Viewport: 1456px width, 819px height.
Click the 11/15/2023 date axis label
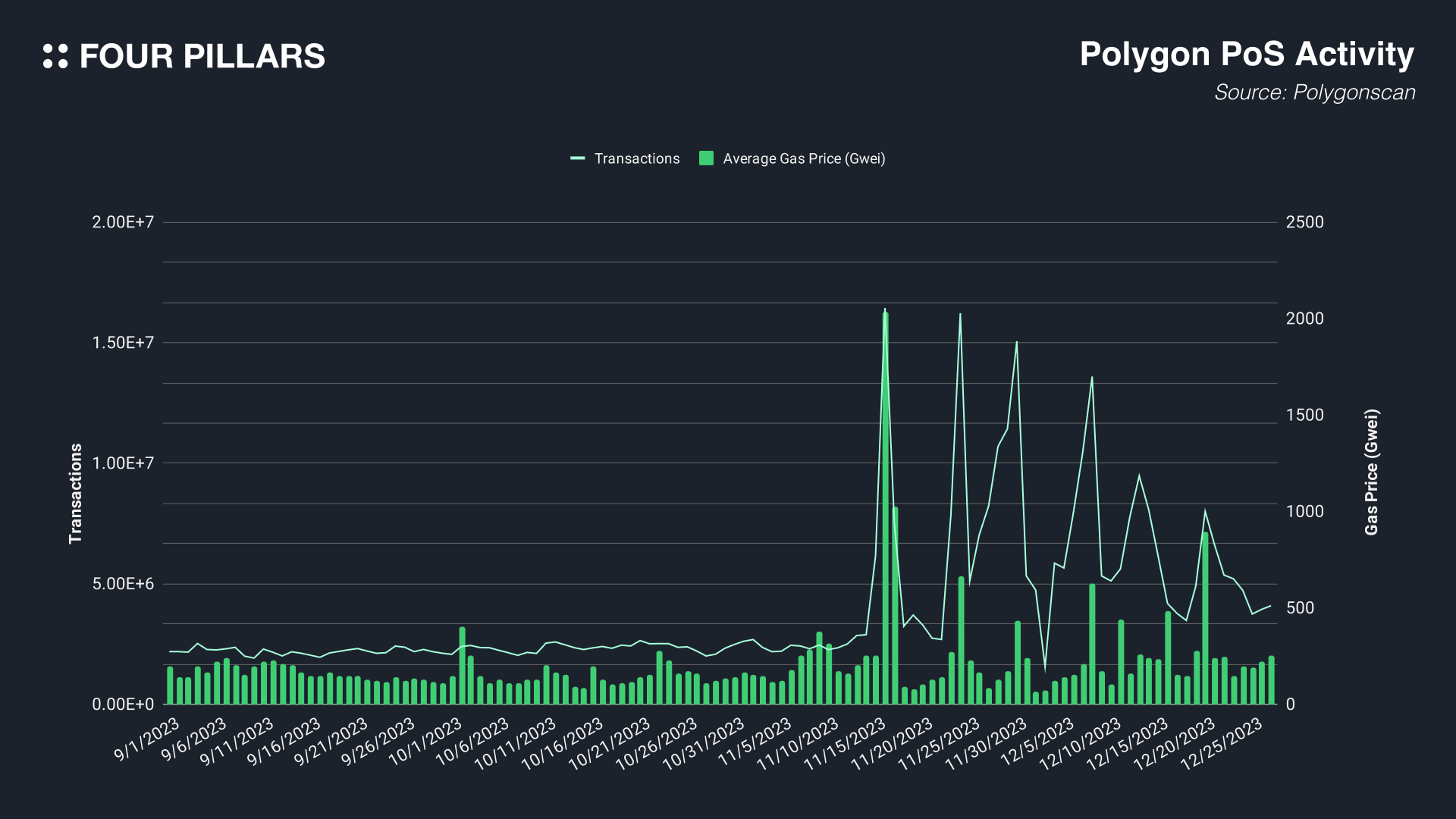pos(846,744)
